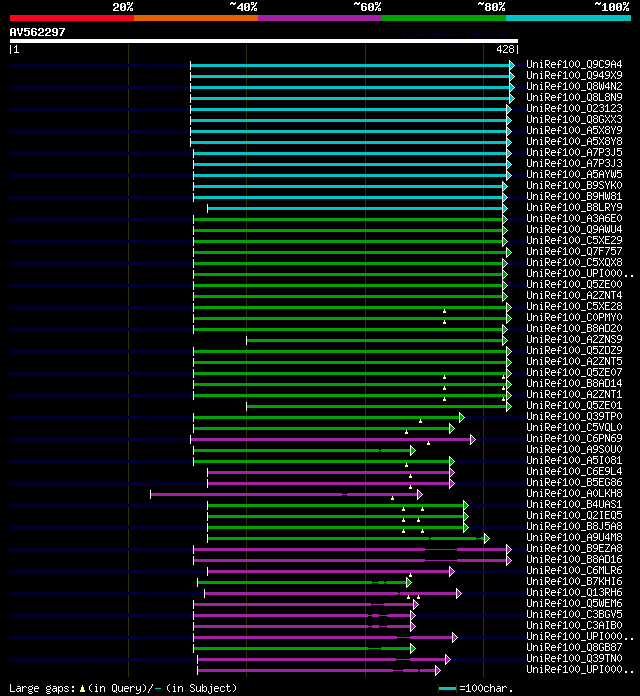Click the cyan ~100% identity color segment
Viewport: 640px width, 696px height.
click(568, 18)
